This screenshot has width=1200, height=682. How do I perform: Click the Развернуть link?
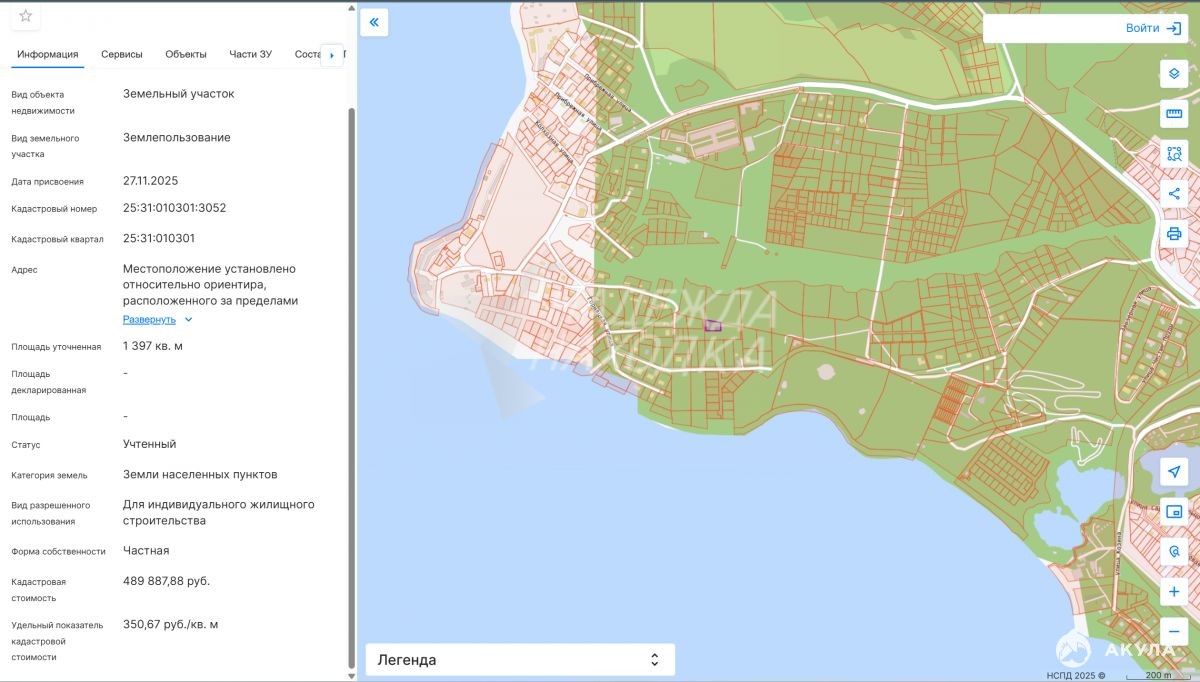coord(149,320)
